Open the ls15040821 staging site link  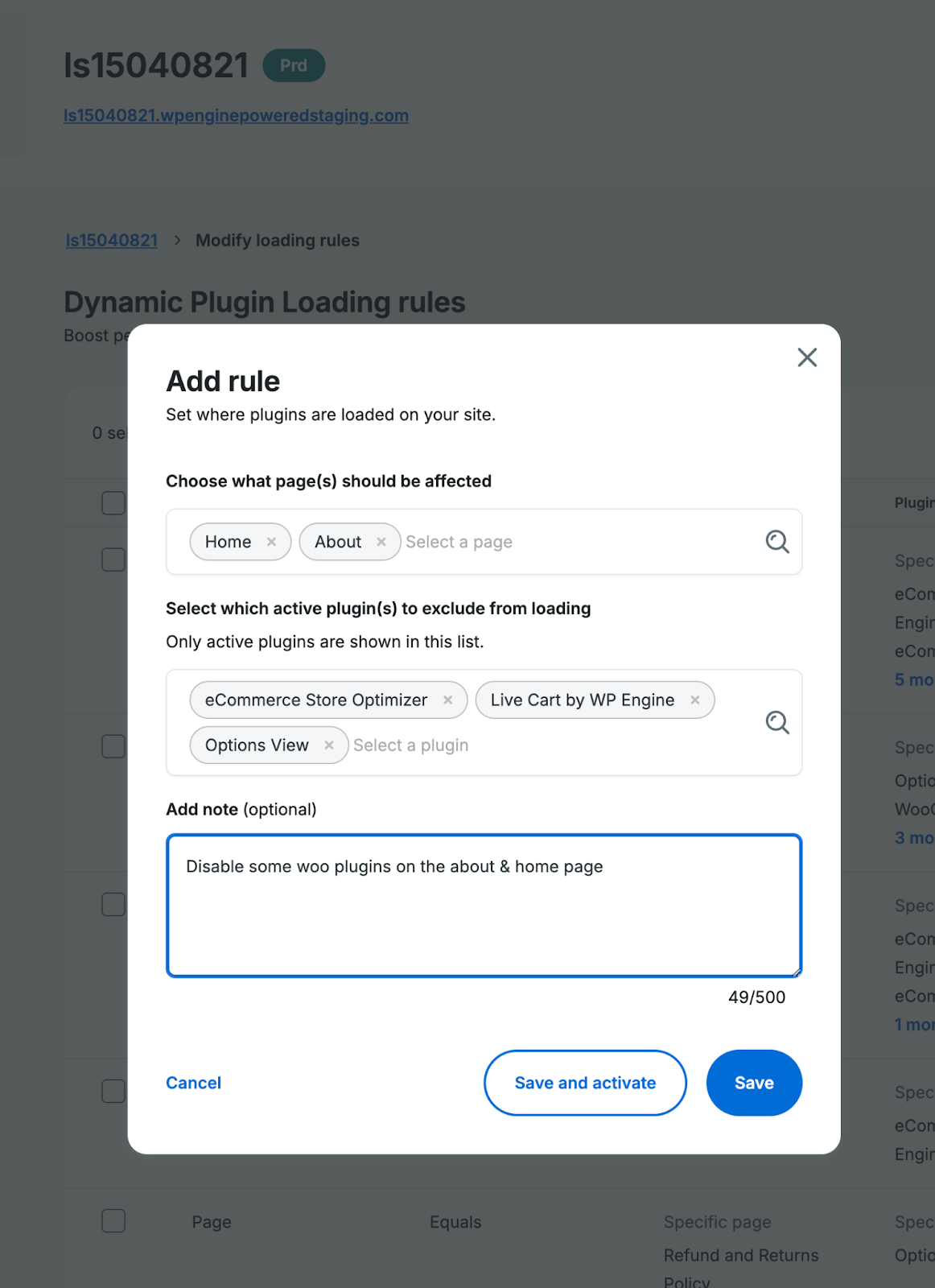(x=237, y=115)
